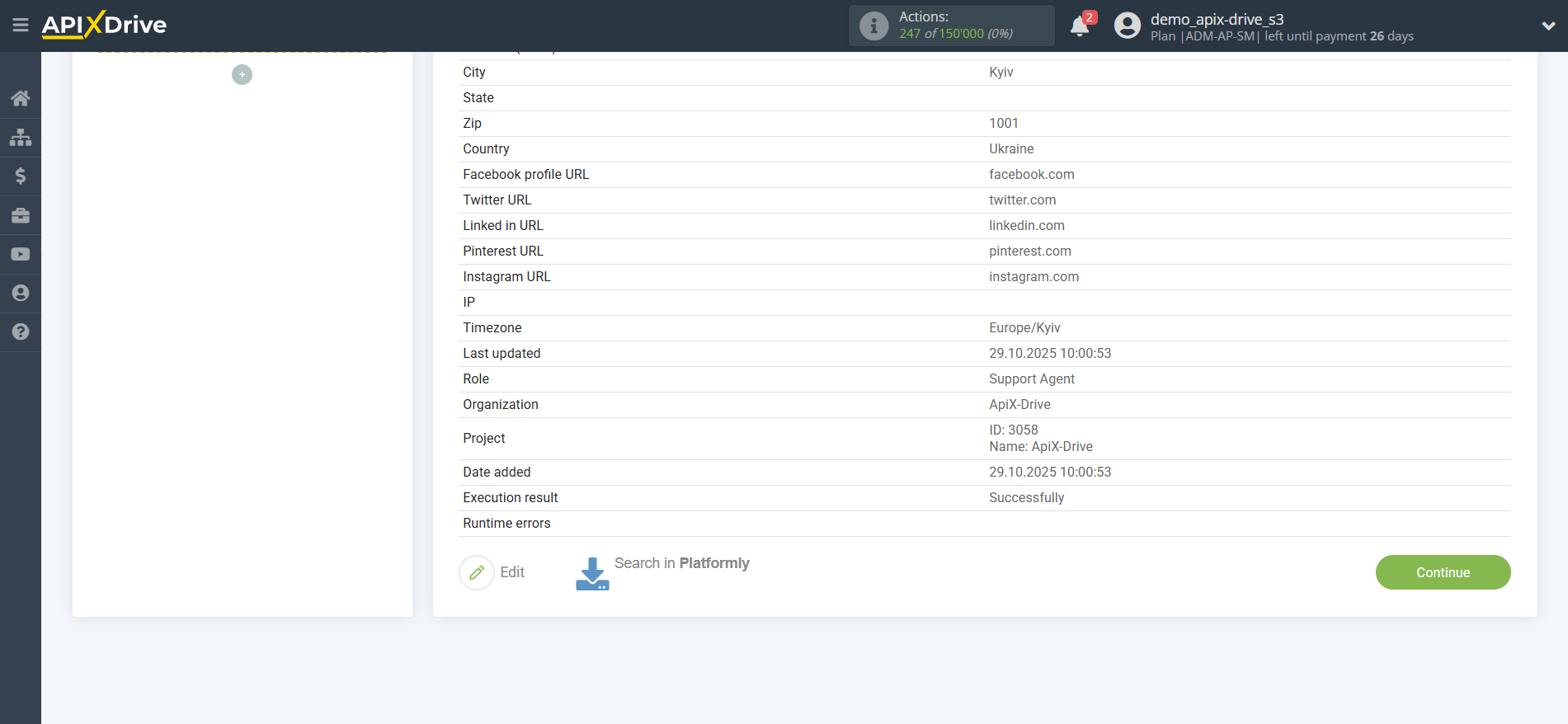This screenshot has width=1568, height=724.
Task: Click the State field label
Action: point(478,98)
